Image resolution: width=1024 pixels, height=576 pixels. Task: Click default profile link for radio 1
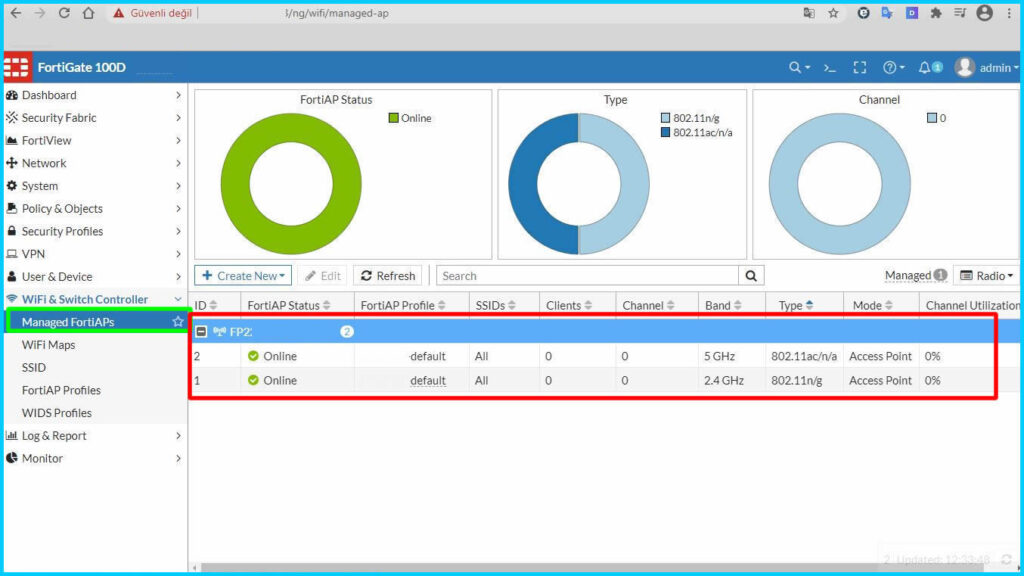428,380
